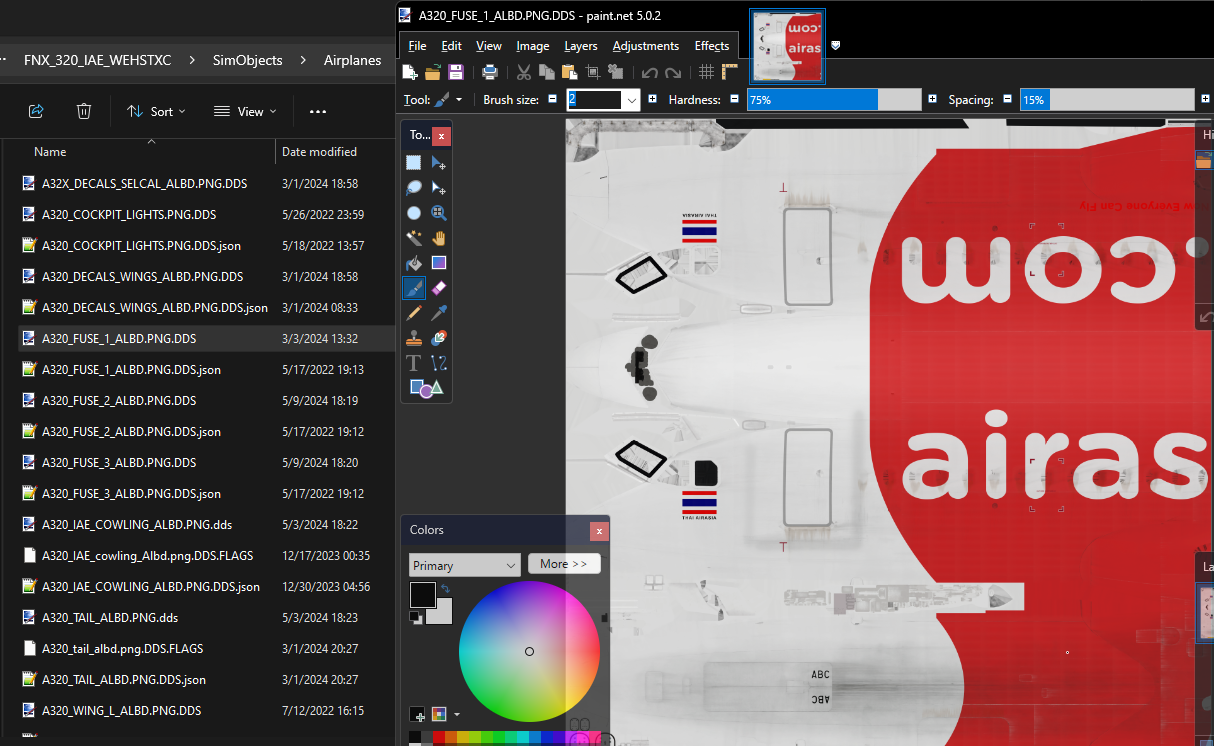The height and width of the screenshot is (746, 1214).
Task: Open the Brush size dropdown arrow
Action: (x=631, y=100)
